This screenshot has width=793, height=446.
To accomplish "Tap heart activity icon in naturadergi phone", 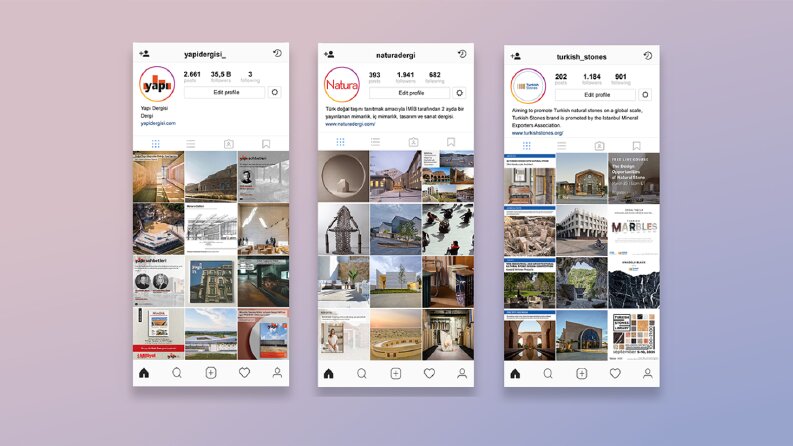I will [x=429, y=374].
